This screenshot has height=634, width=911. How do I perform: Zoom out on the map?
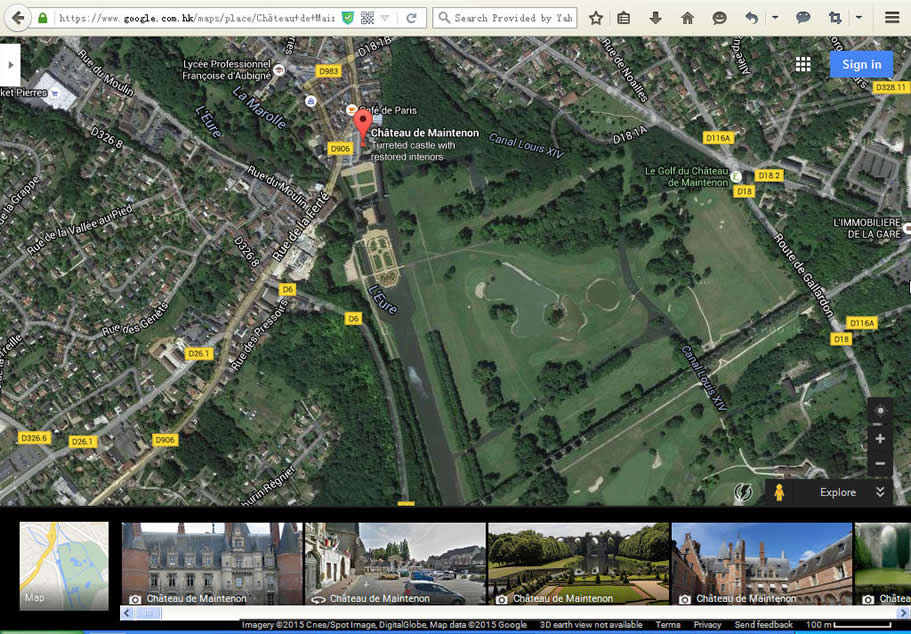(880, 464)
